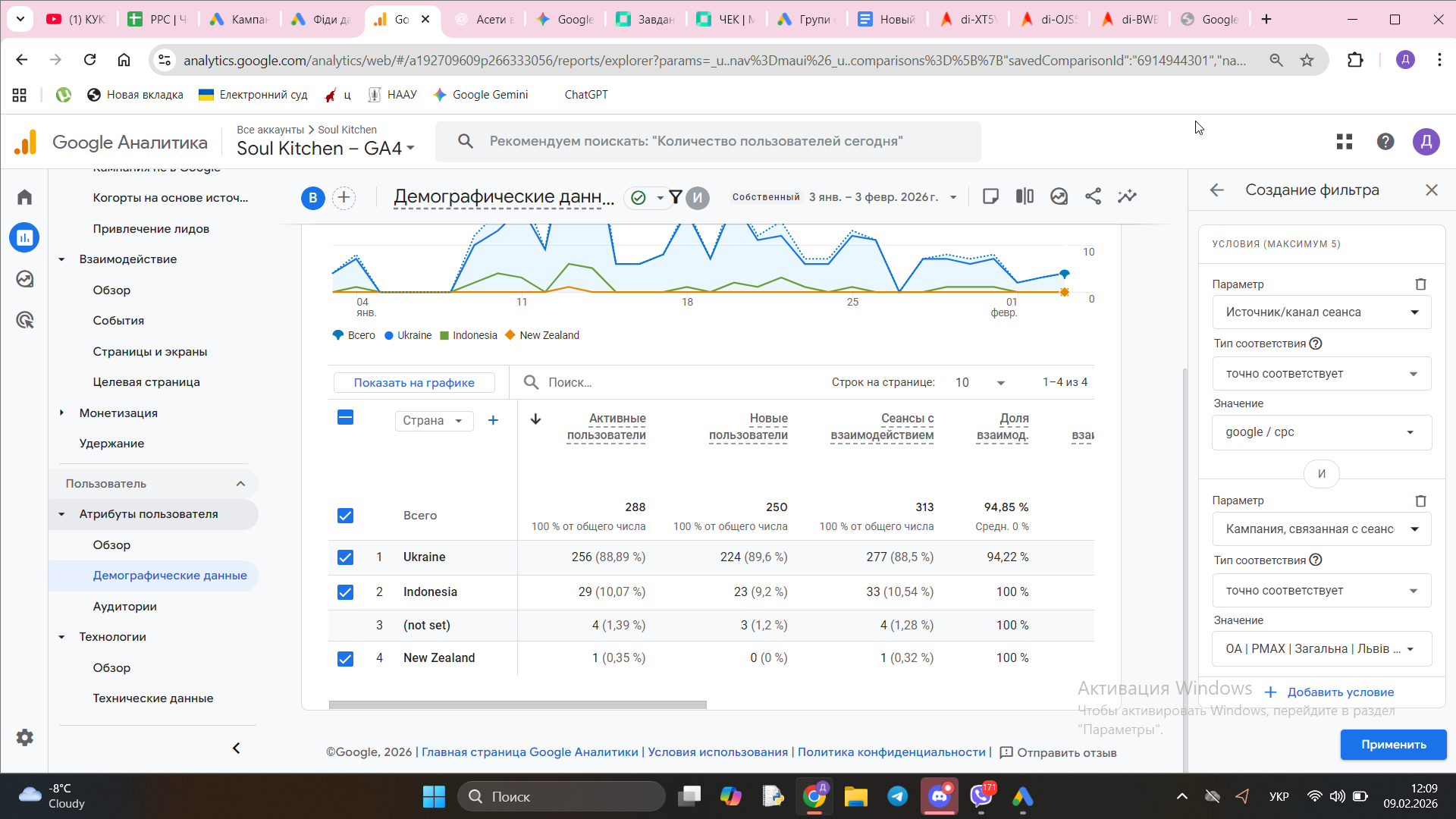1456x819 pixels.
Task: Open Google apps grid icon
Action: tap(1344, 142)
